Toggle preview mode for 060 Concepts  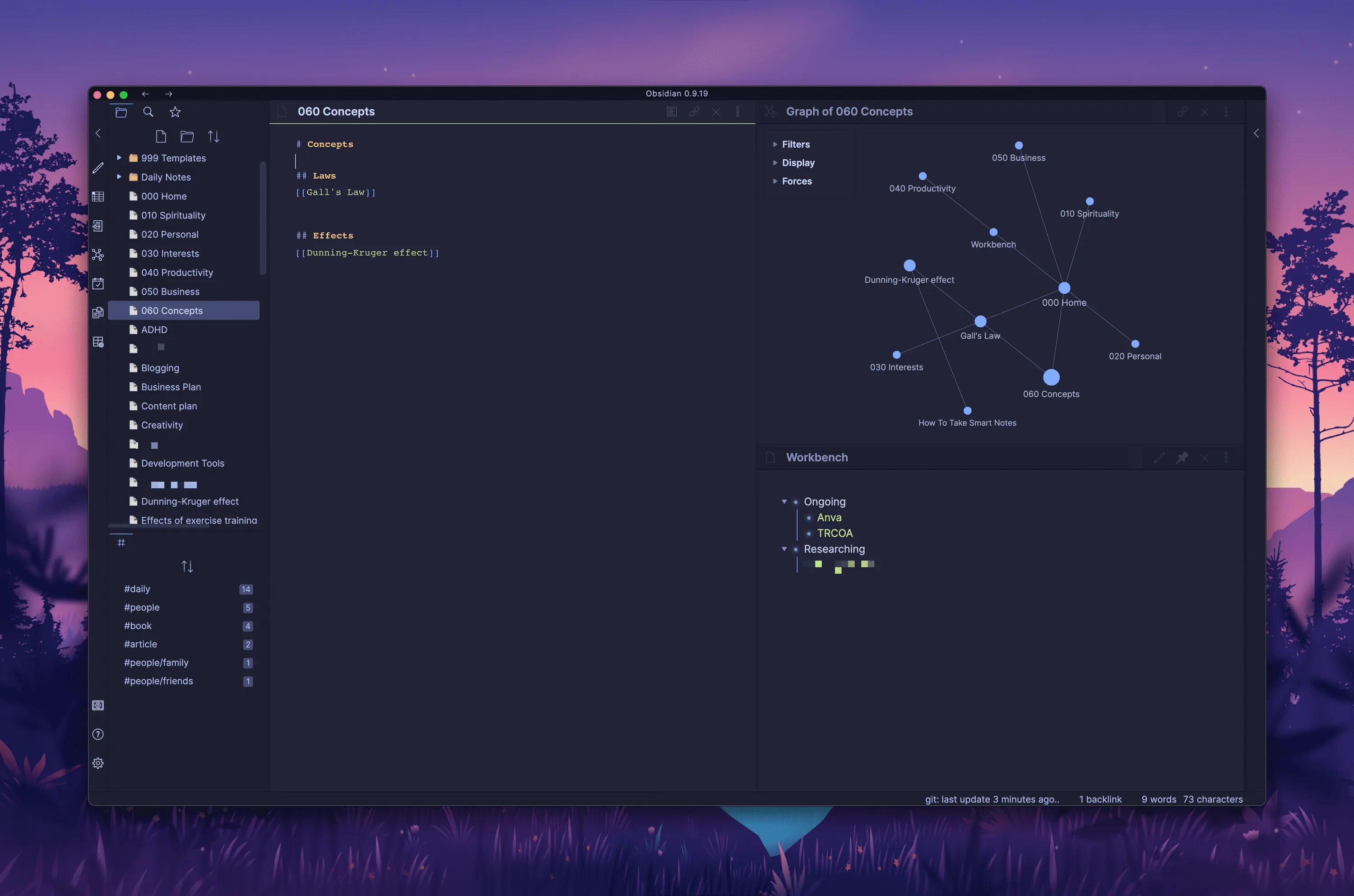coord(672,112)
